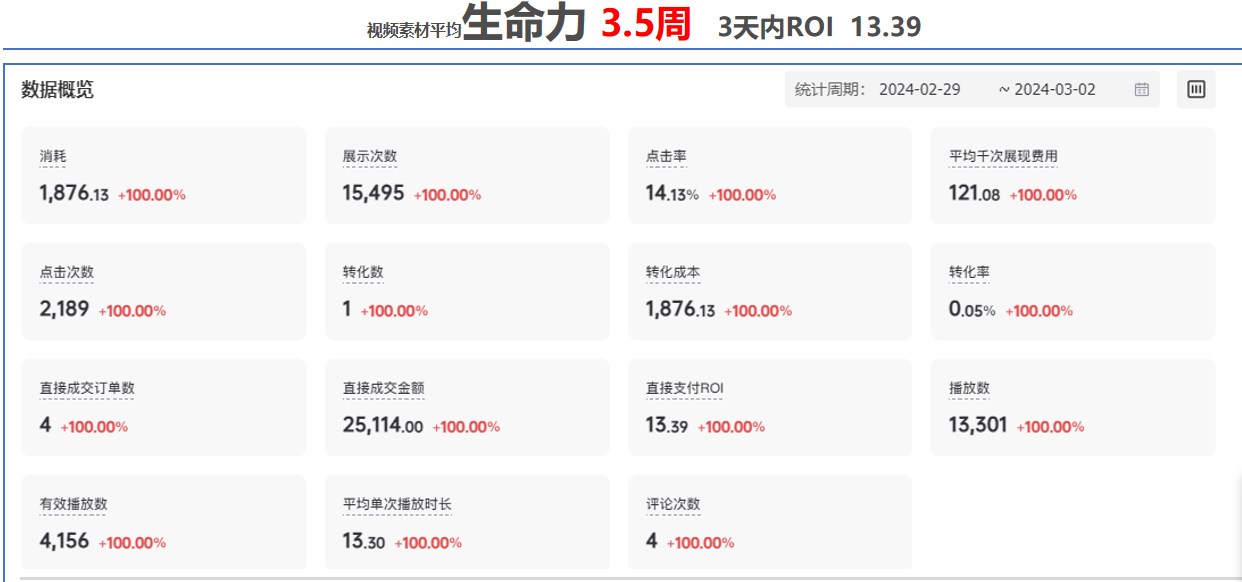Open the column settings icon button
The image size is (1242, 582).
pyautogui.click(x=1196, y=89)
